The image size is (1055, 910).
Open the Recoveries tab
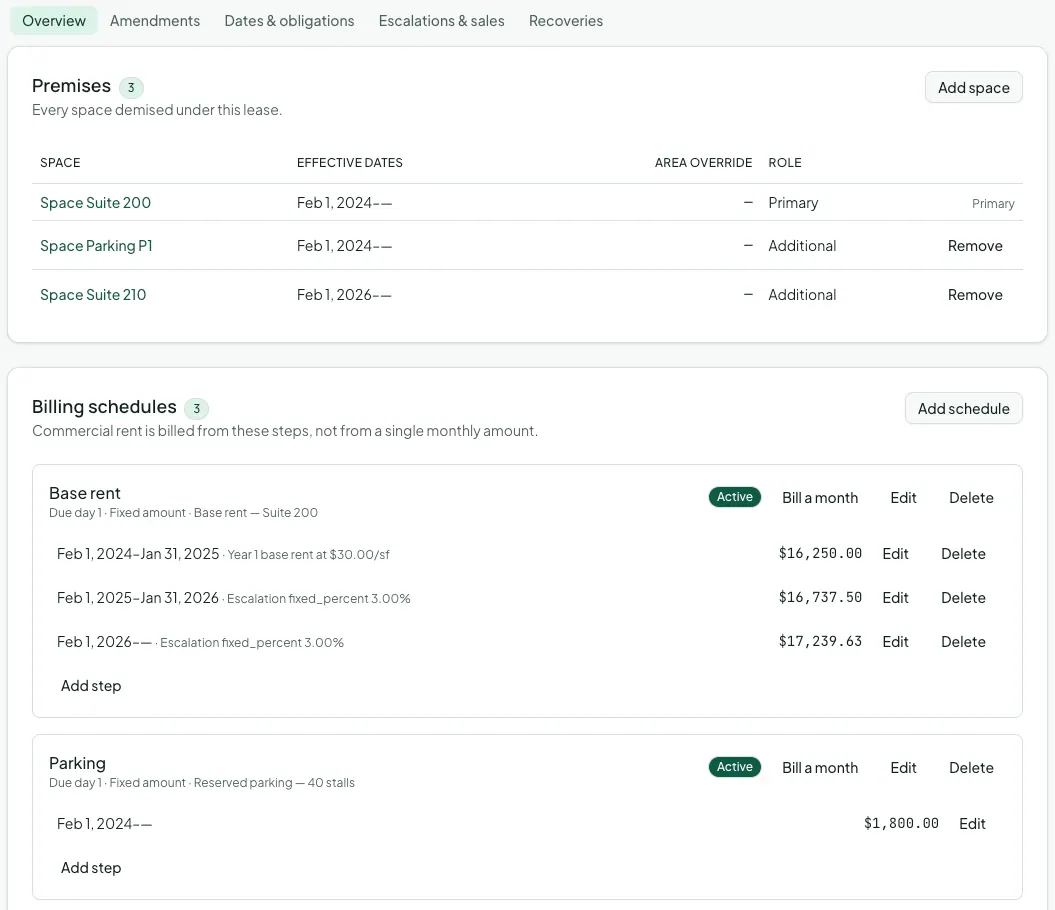(566, 21)
